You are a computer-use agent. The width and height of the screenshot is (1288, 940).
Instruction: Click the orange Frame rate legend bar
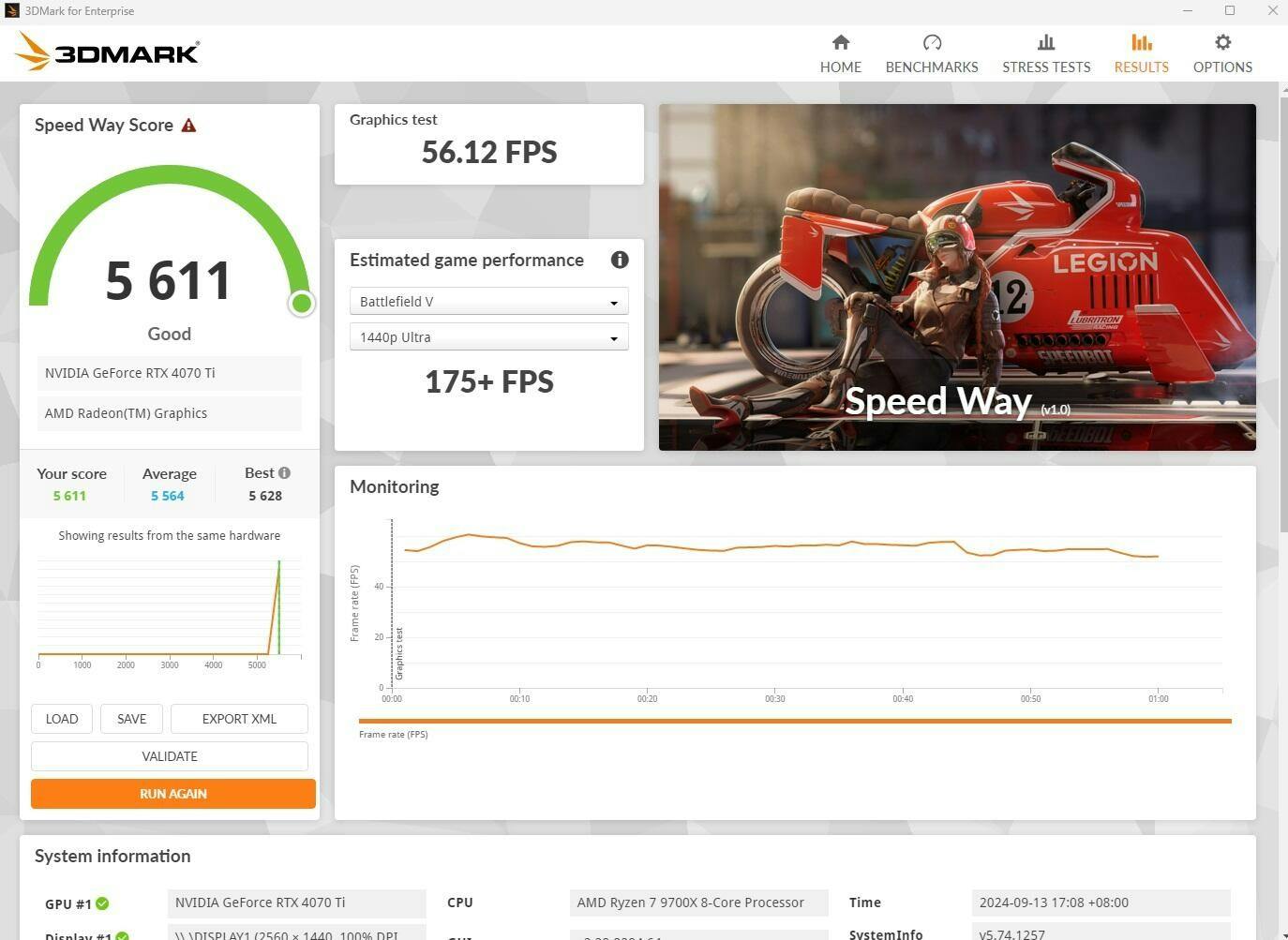(x=795, y=721)
